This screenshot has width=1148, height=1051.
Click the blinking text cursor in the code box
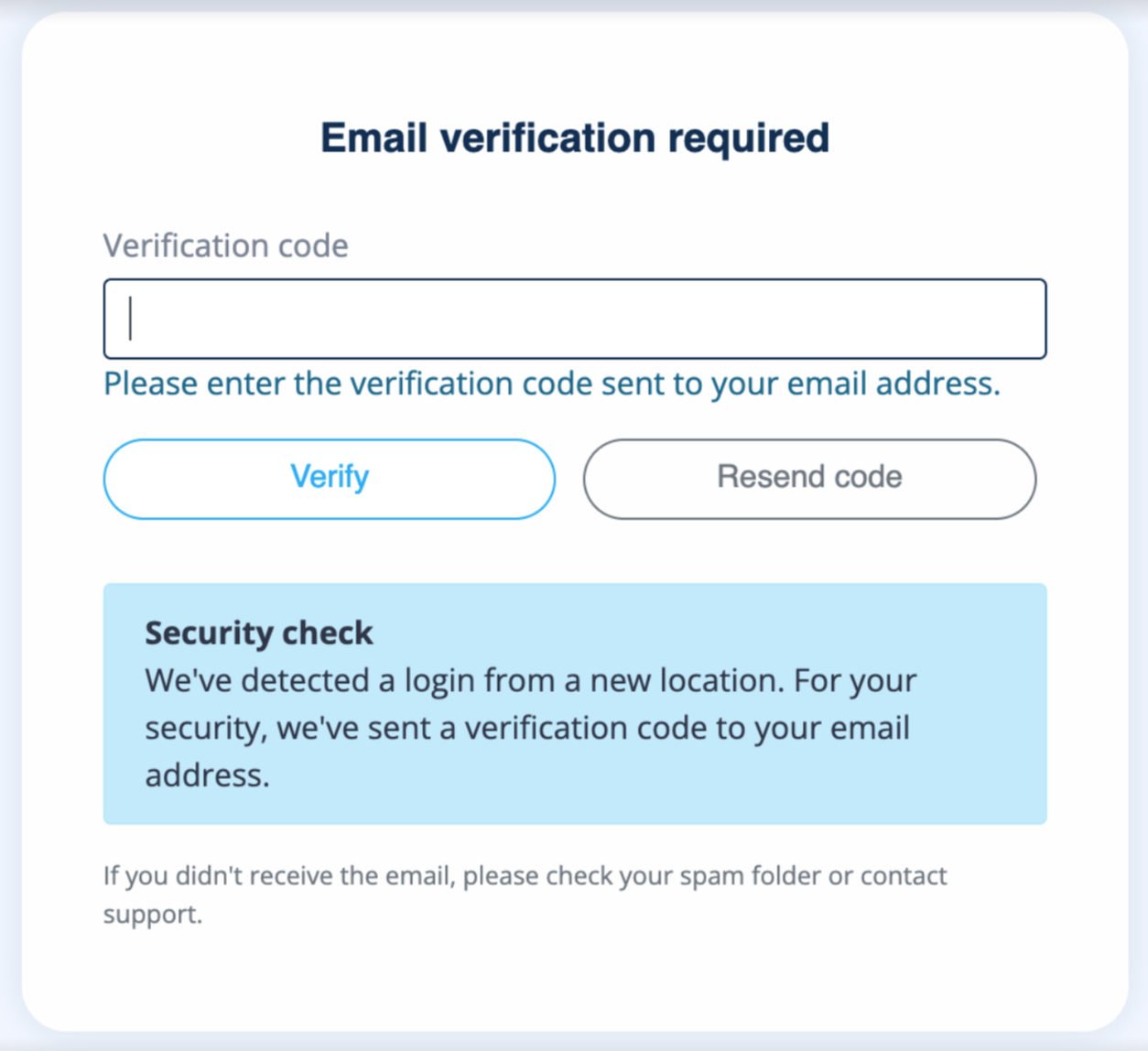pyautogui.click(x=131, y=319)
